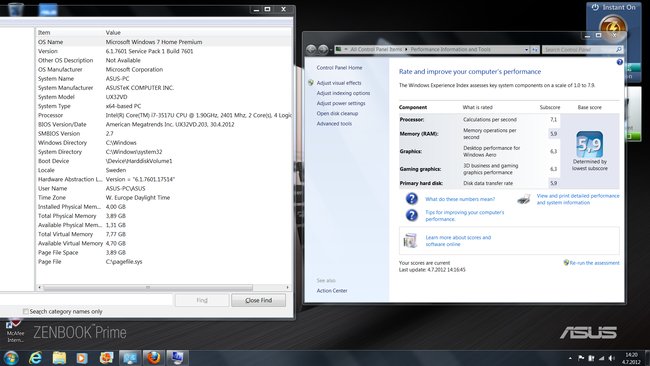Open Adjust power settings link
Screen dimensions: 650x366
341,103
